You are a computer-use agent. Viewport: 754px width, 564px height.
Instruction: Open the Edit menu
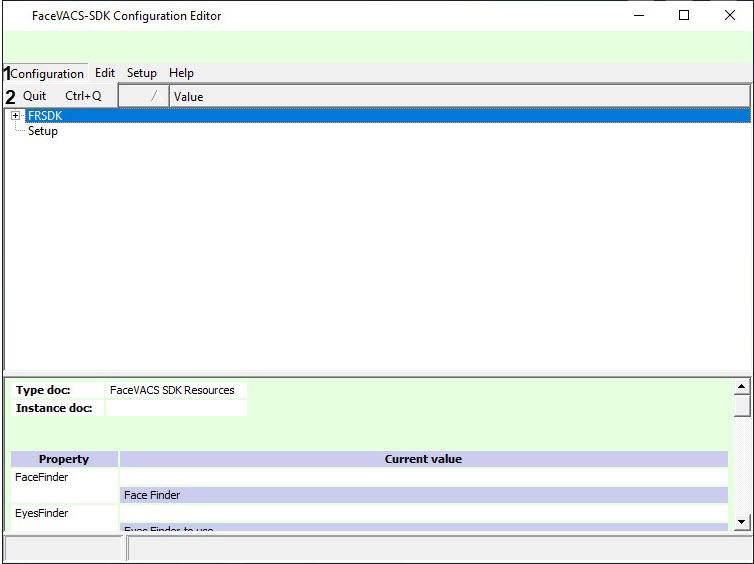click(x=105, y=73)
